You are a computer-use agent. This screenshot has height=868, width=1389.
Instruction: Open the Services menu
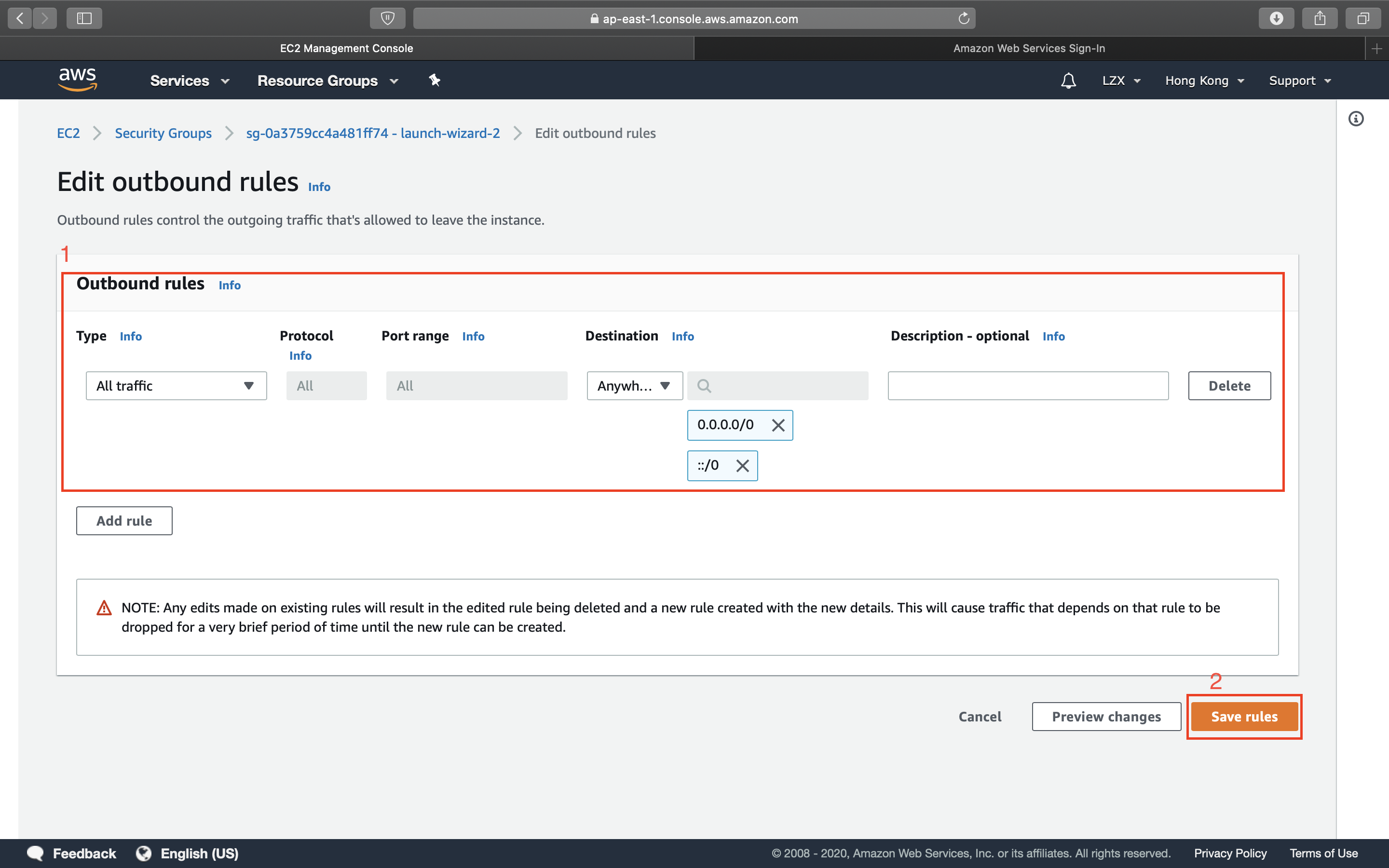(190, 81)
